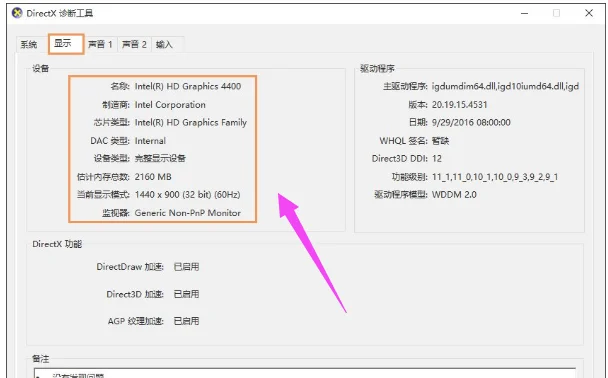This screenshot has width=608, height=378.
Task: Click the 监视器 field label
Action: click(116, 213)
